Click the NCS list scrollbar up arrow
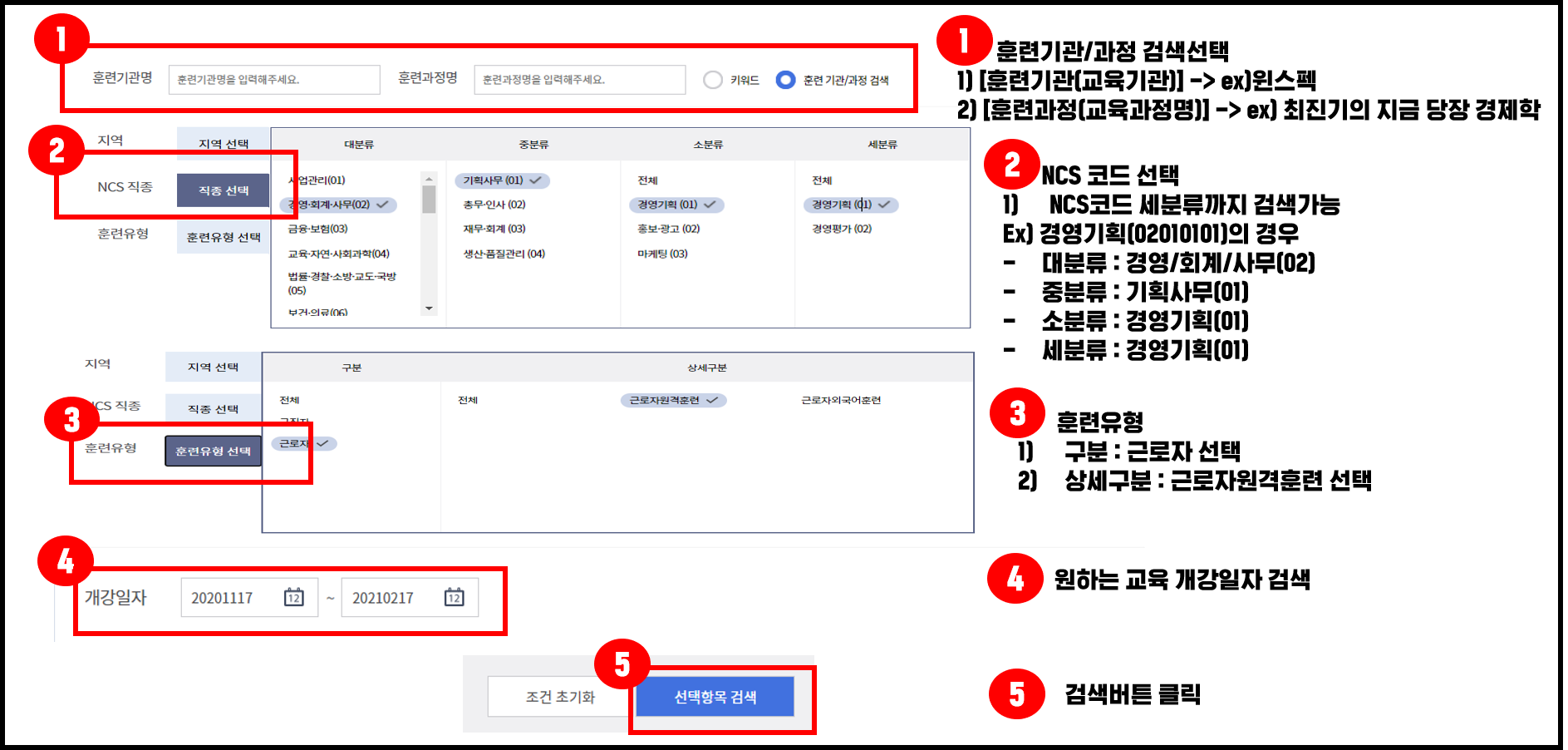 click(x=429, y=179)
